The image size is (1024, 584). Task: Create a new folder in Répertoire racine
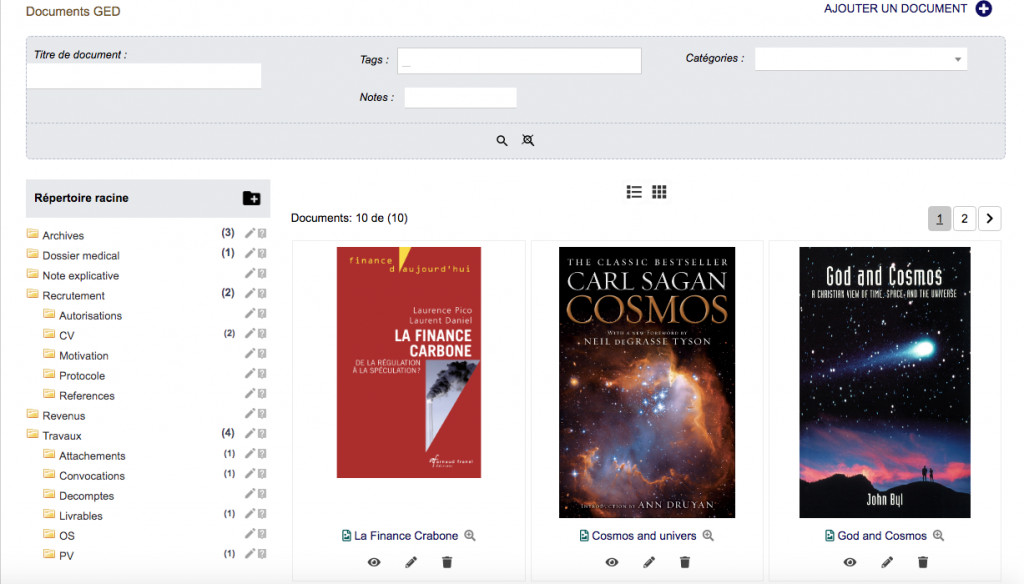[251, 198]
